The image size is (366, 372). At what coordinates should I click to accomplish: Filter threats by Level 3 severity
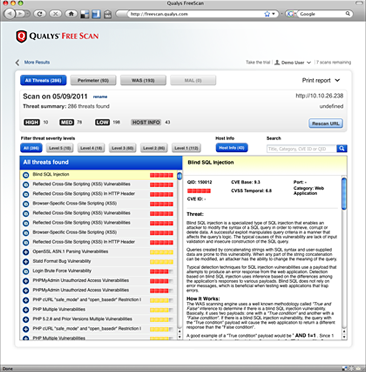(x=122, y=148)
